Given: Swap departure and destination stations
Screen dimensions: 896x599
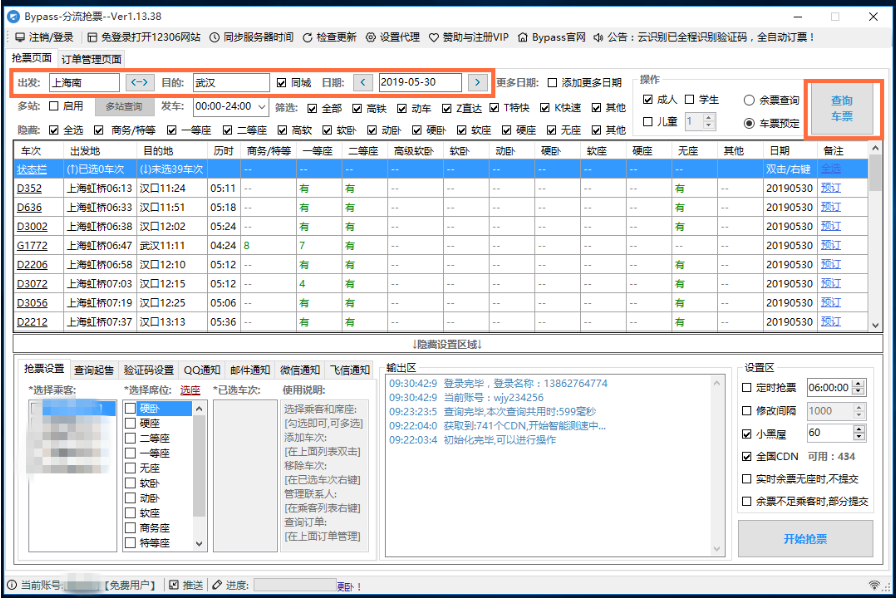Looking at the screenshot, I should point(141,82).
